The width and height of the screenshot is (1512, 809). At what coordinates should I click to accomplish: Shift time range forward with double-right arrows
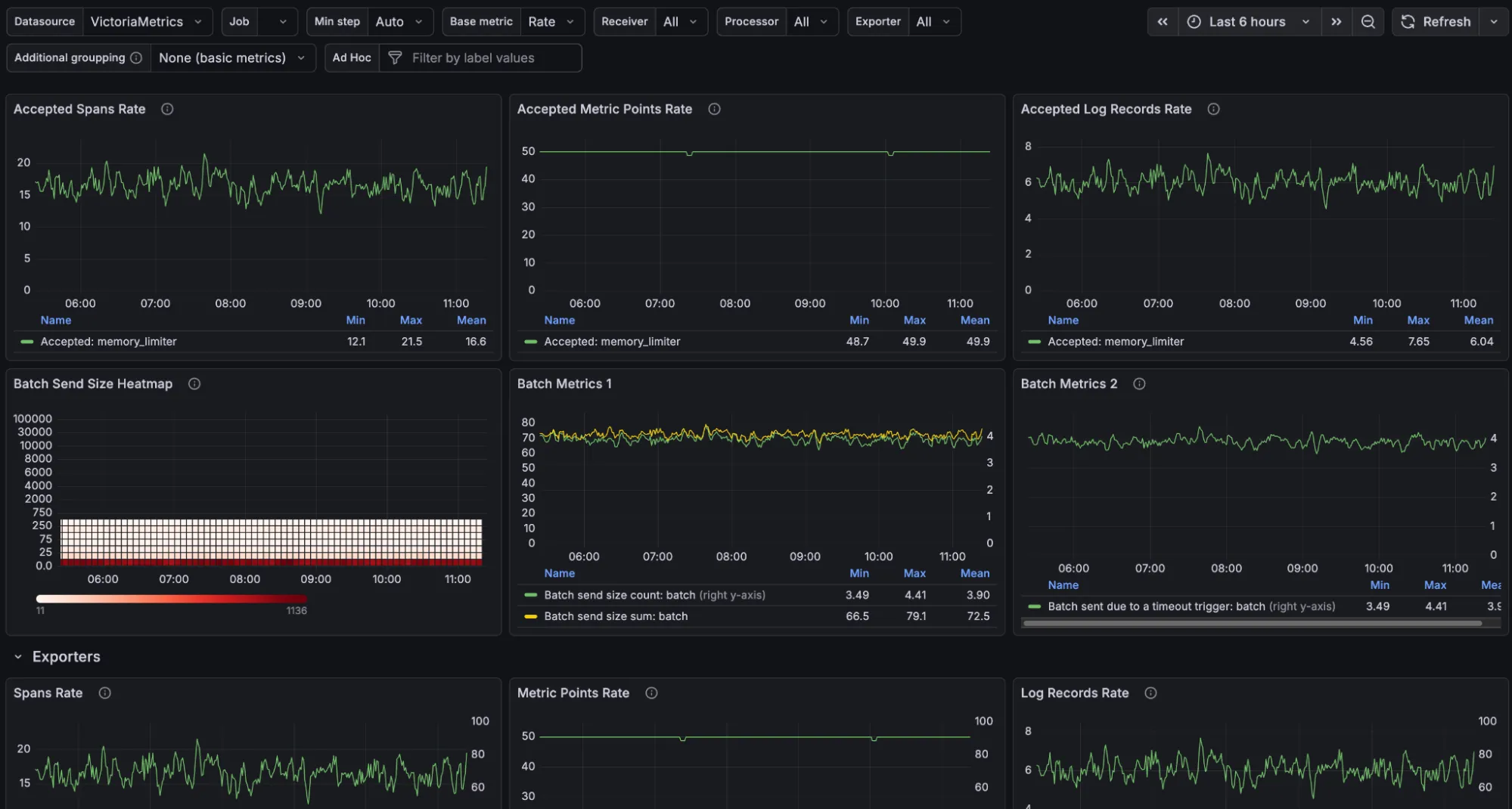coord(1337,22)
